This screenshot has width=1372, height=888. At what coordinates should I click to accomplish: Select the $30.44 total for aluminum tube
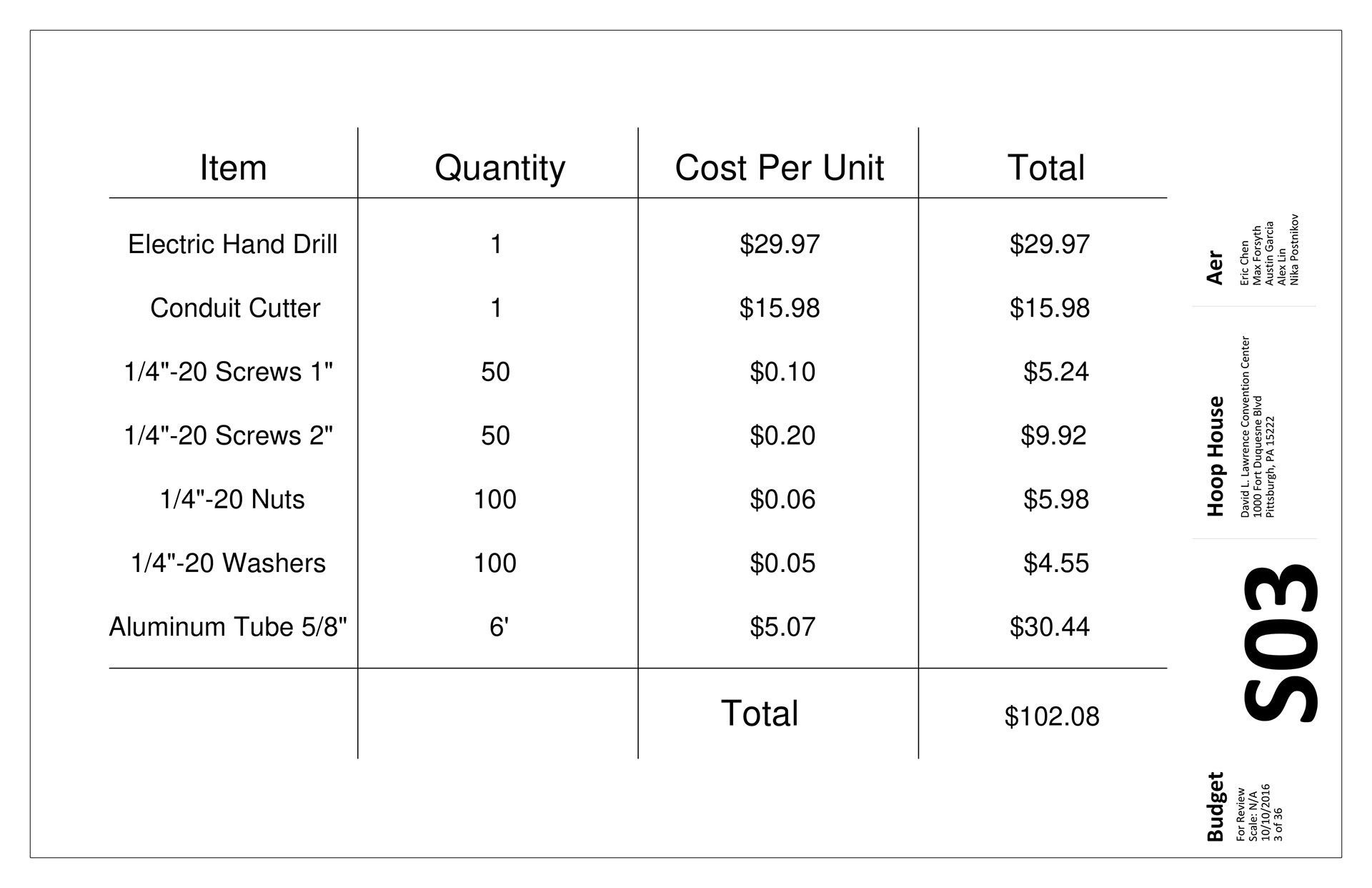point(1050,627)
